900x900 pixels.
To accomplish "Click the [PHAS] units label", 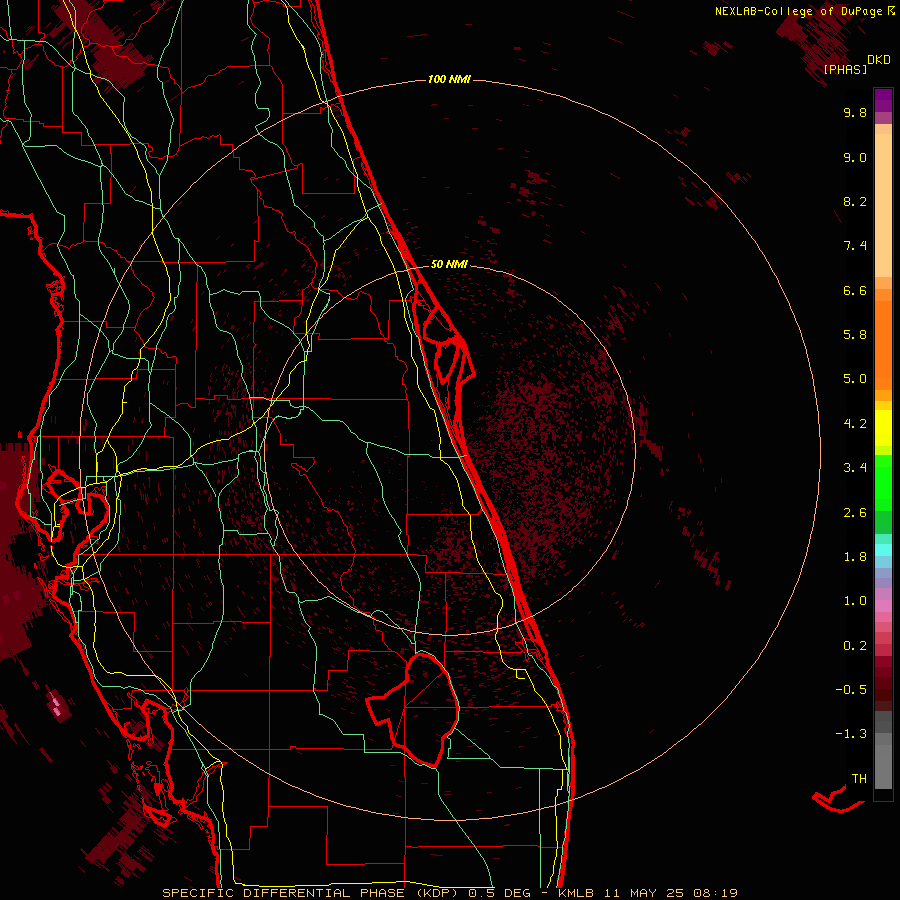I will point(845,69).
